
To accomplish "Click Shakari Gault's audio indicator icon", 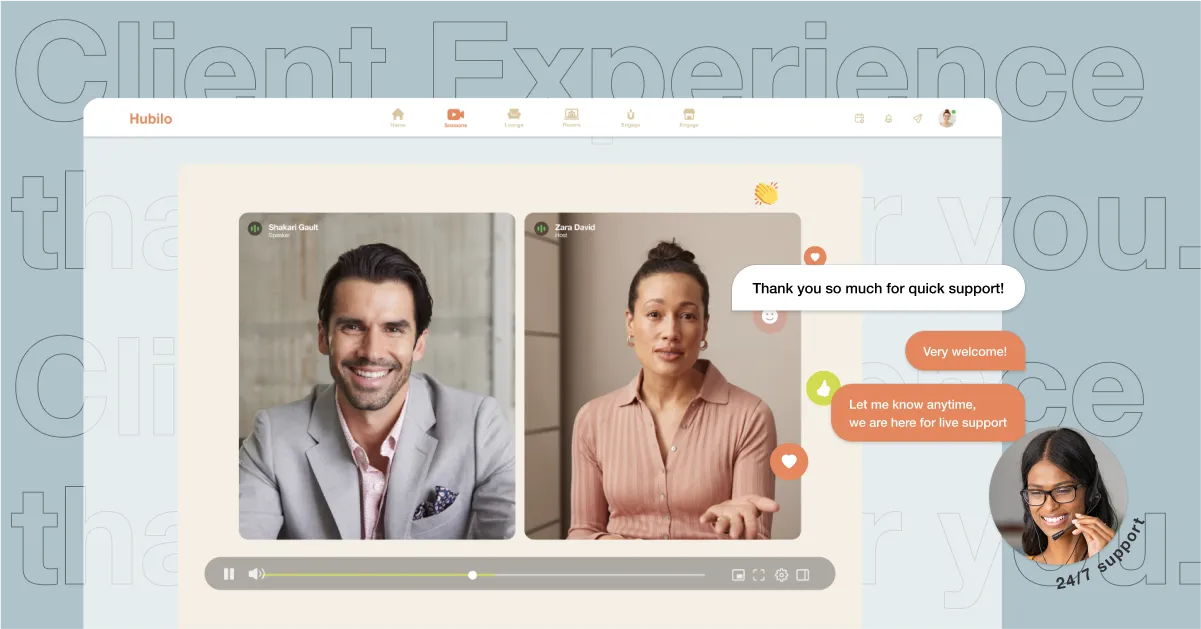I will 255,229.
